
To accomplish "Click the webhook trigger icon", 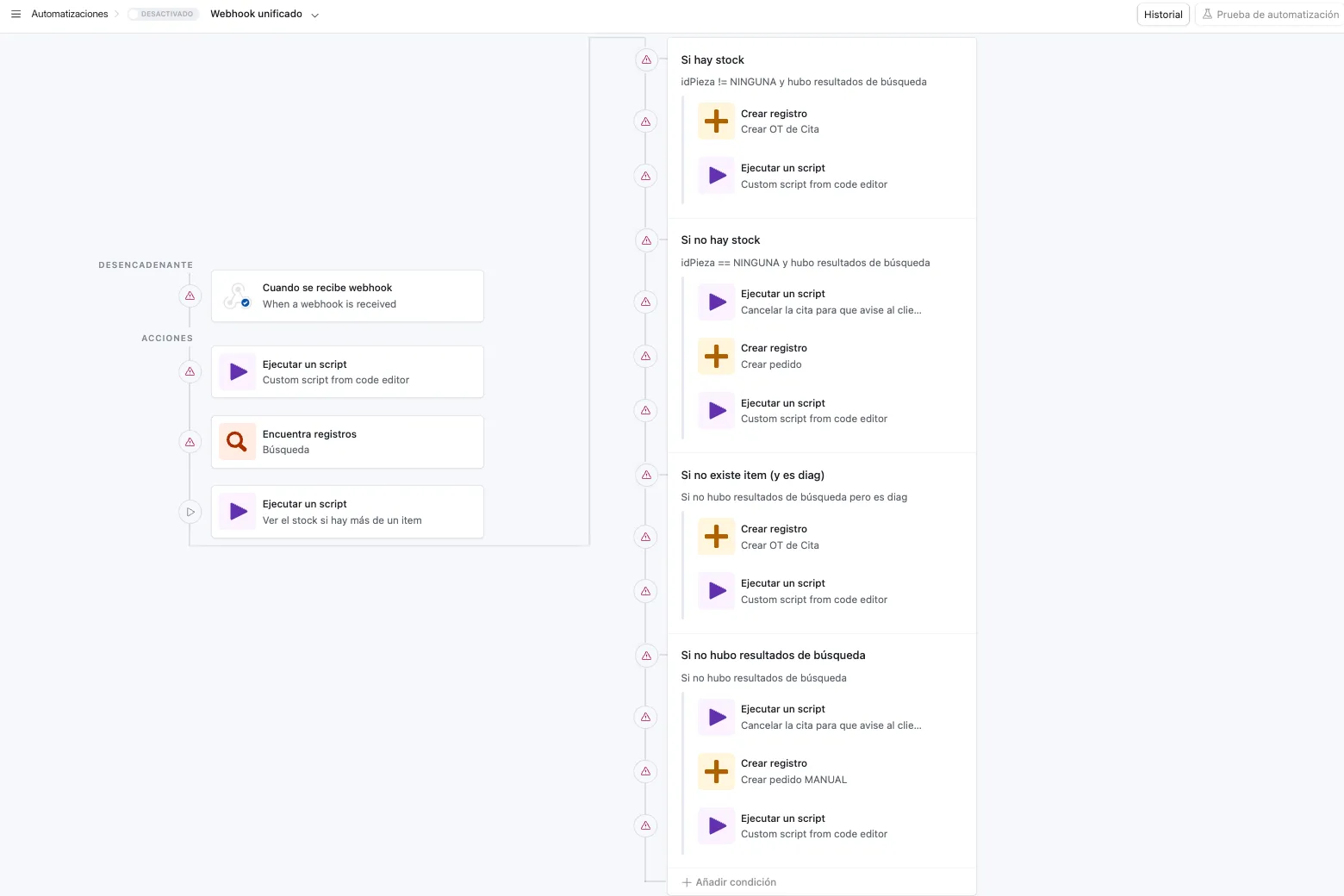I will 236,296.
